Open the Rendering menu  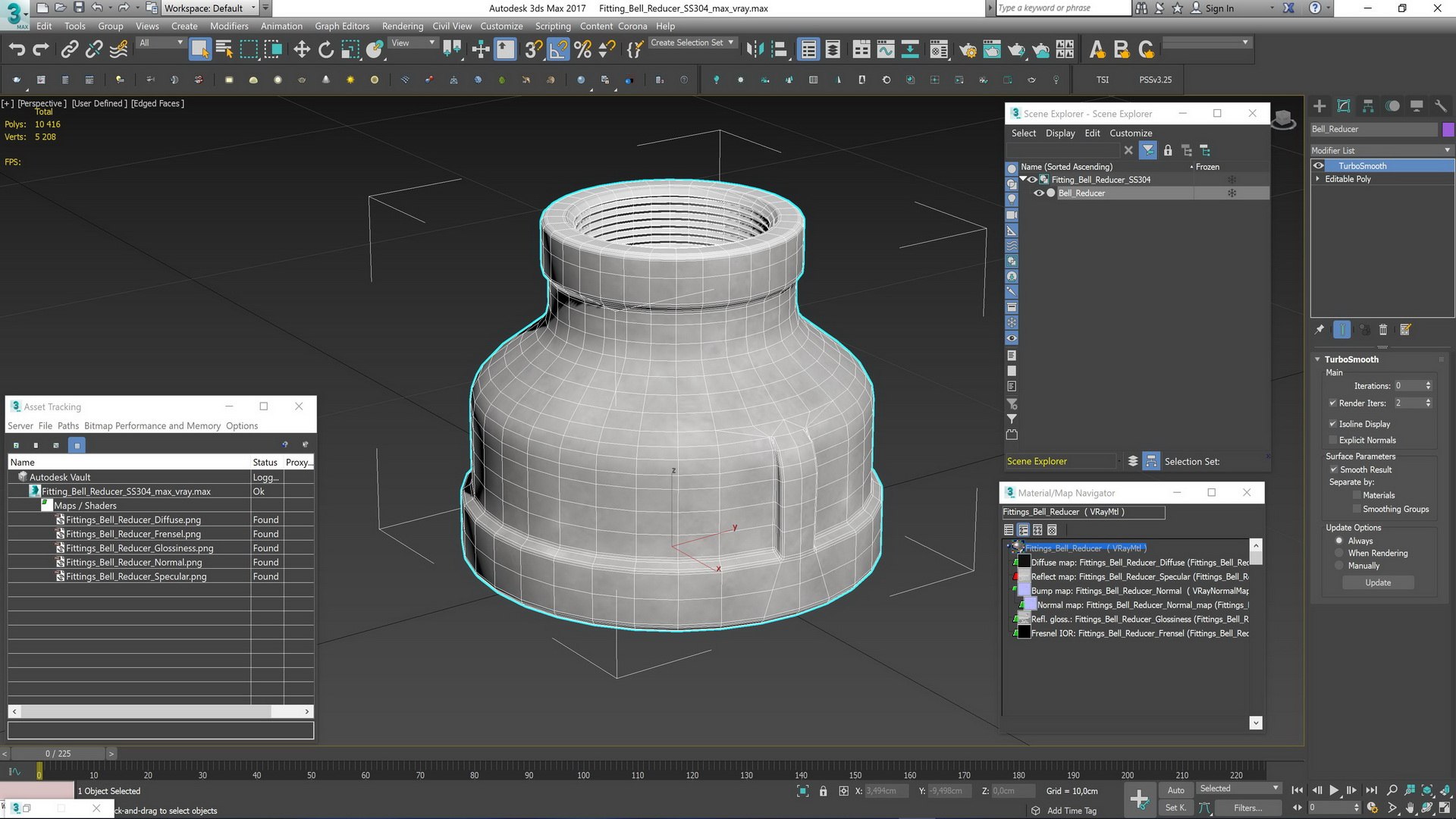402,26
